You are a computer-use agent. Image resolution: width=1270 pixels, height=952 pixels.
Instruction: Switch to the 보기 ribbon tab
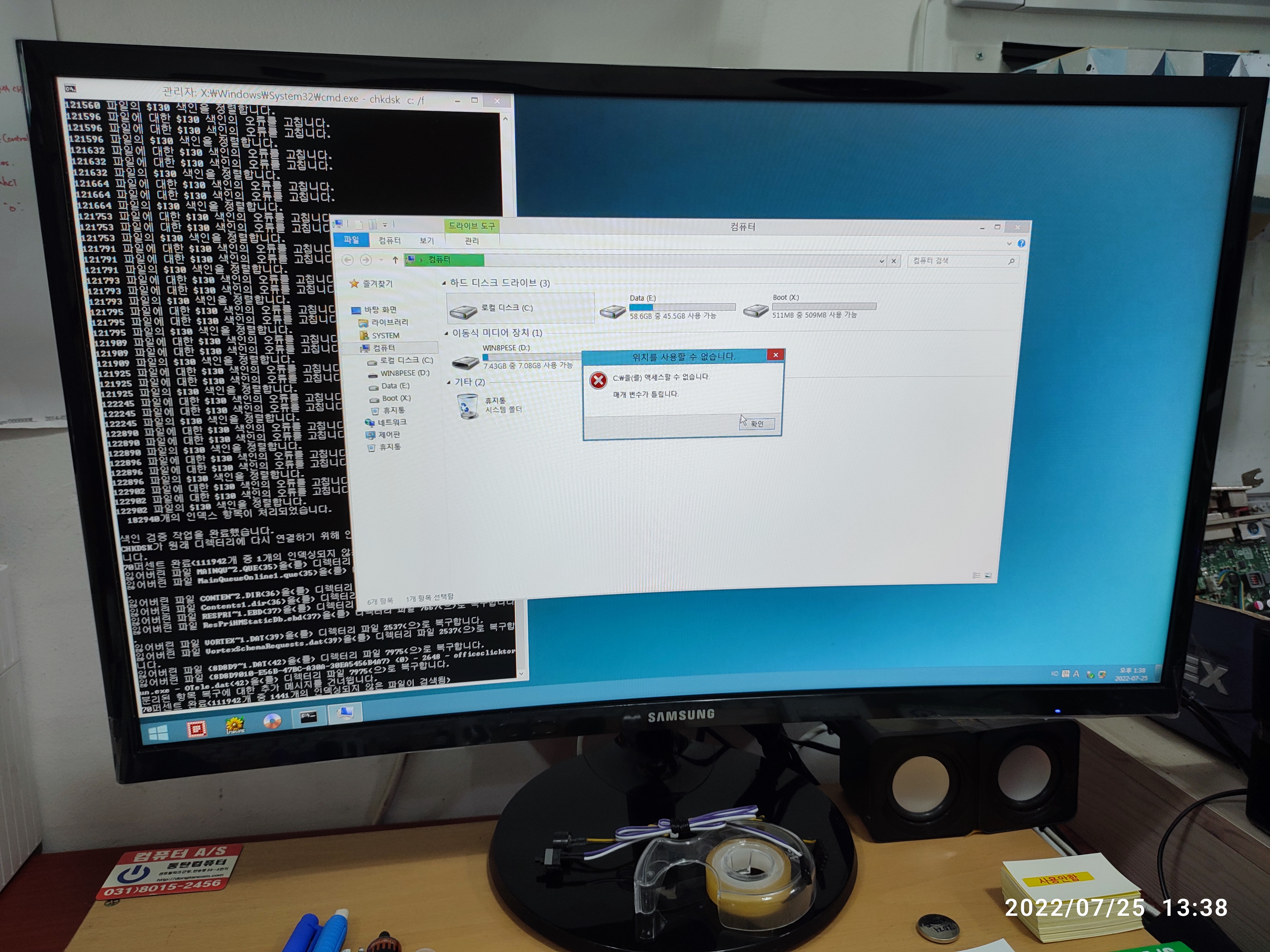pyautogui.click(x=427, y=241)
